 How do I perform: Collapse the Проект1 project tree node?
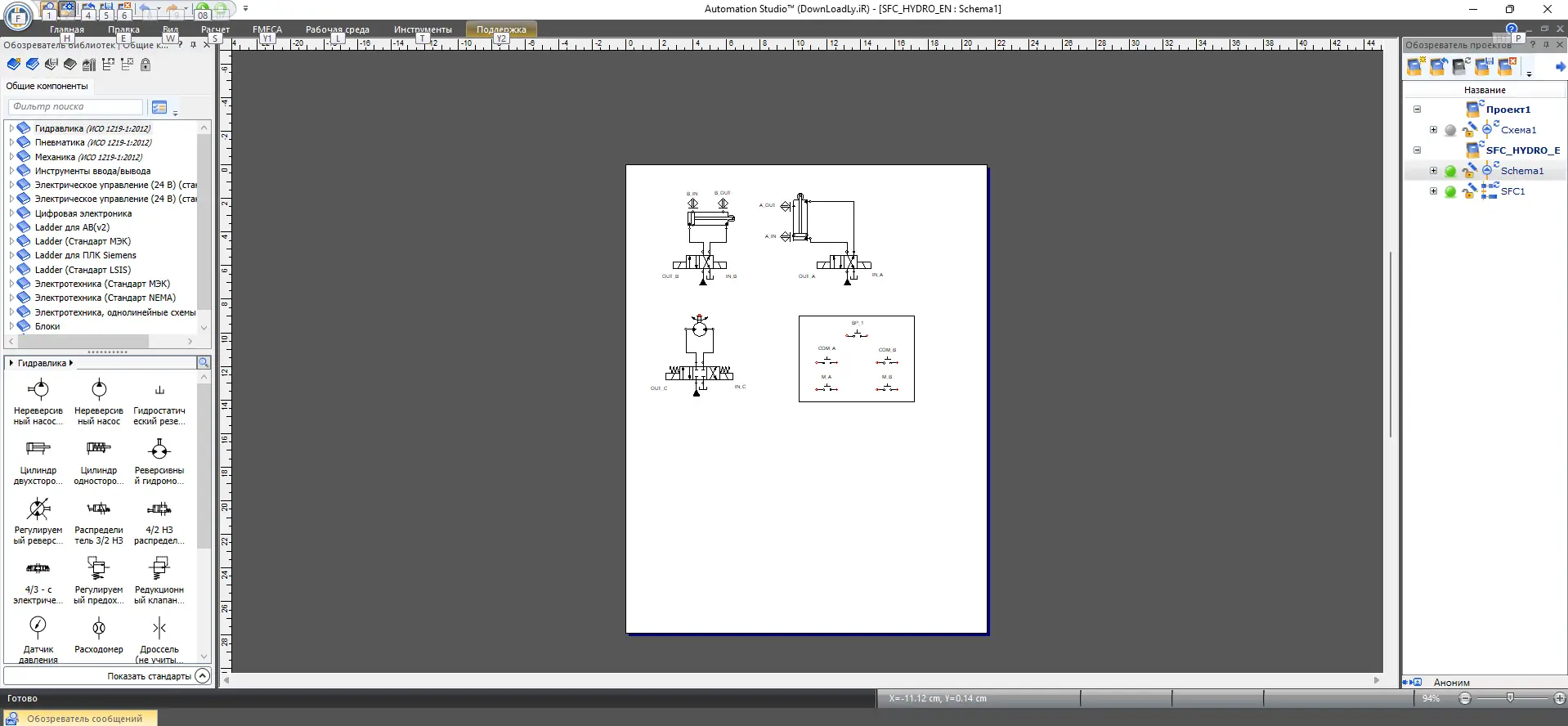[x=1418, y=110]
